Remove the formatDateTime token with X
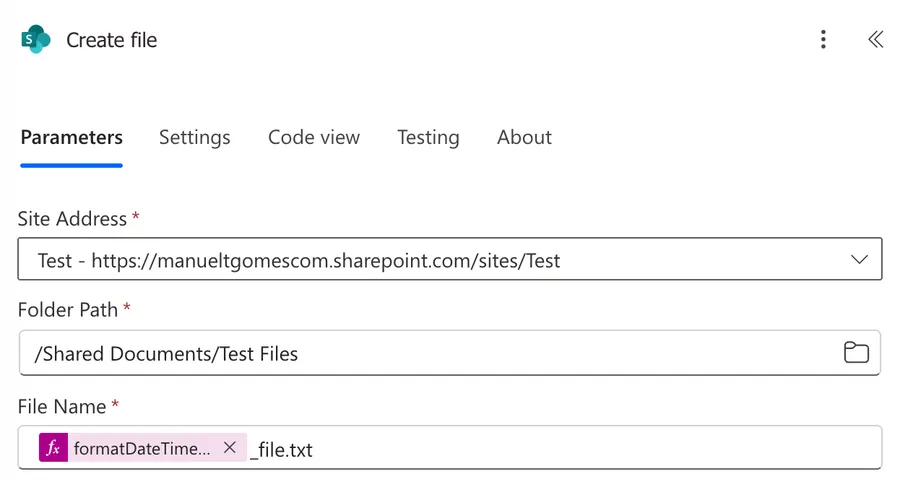 click(x=230, y=448)
